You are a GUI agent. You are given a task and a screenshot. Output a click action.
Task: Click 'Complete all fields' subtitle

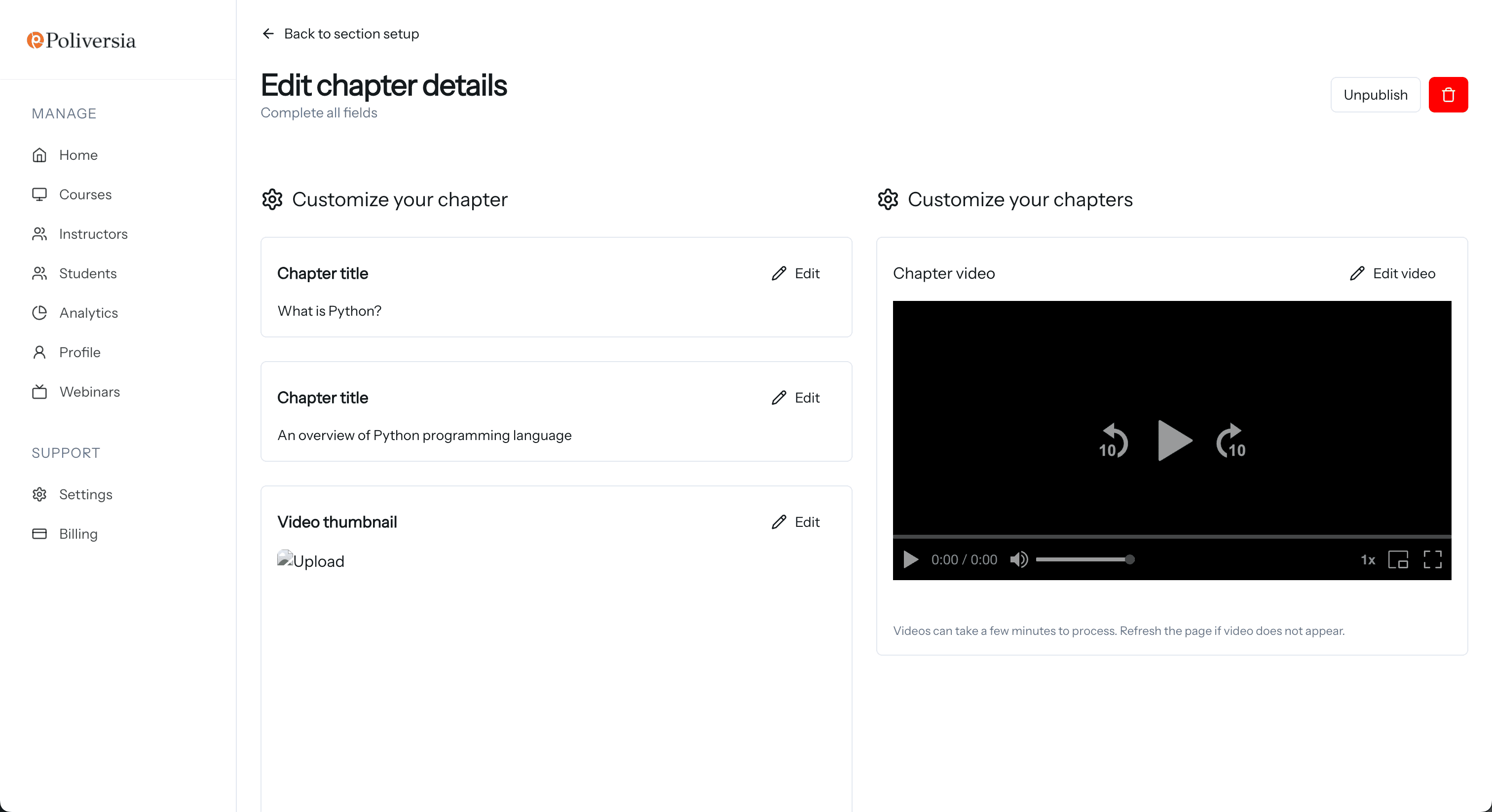coord(319,112)
